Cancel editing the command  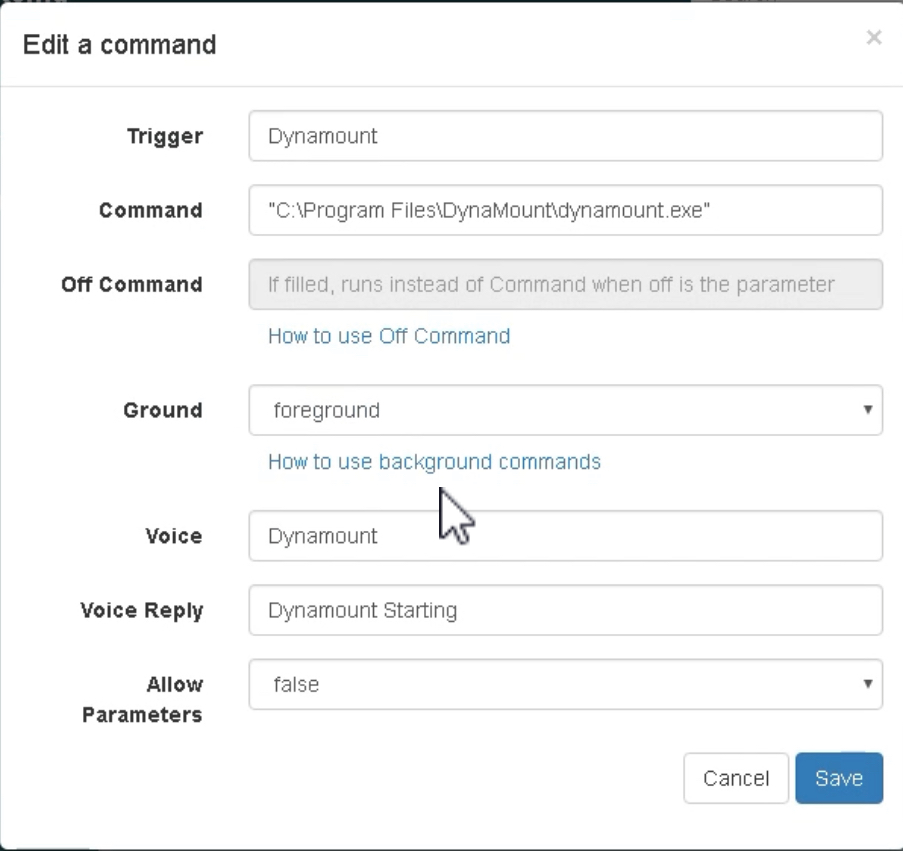736,778
